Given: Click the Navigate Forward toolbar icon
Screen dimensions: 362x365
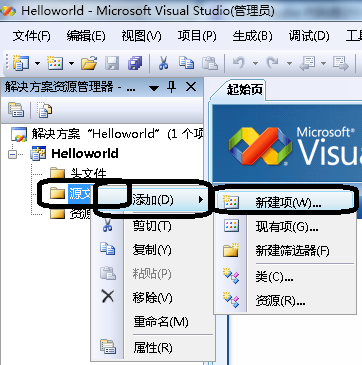Looking at the screenshot, I should click(x=340, y=63).
